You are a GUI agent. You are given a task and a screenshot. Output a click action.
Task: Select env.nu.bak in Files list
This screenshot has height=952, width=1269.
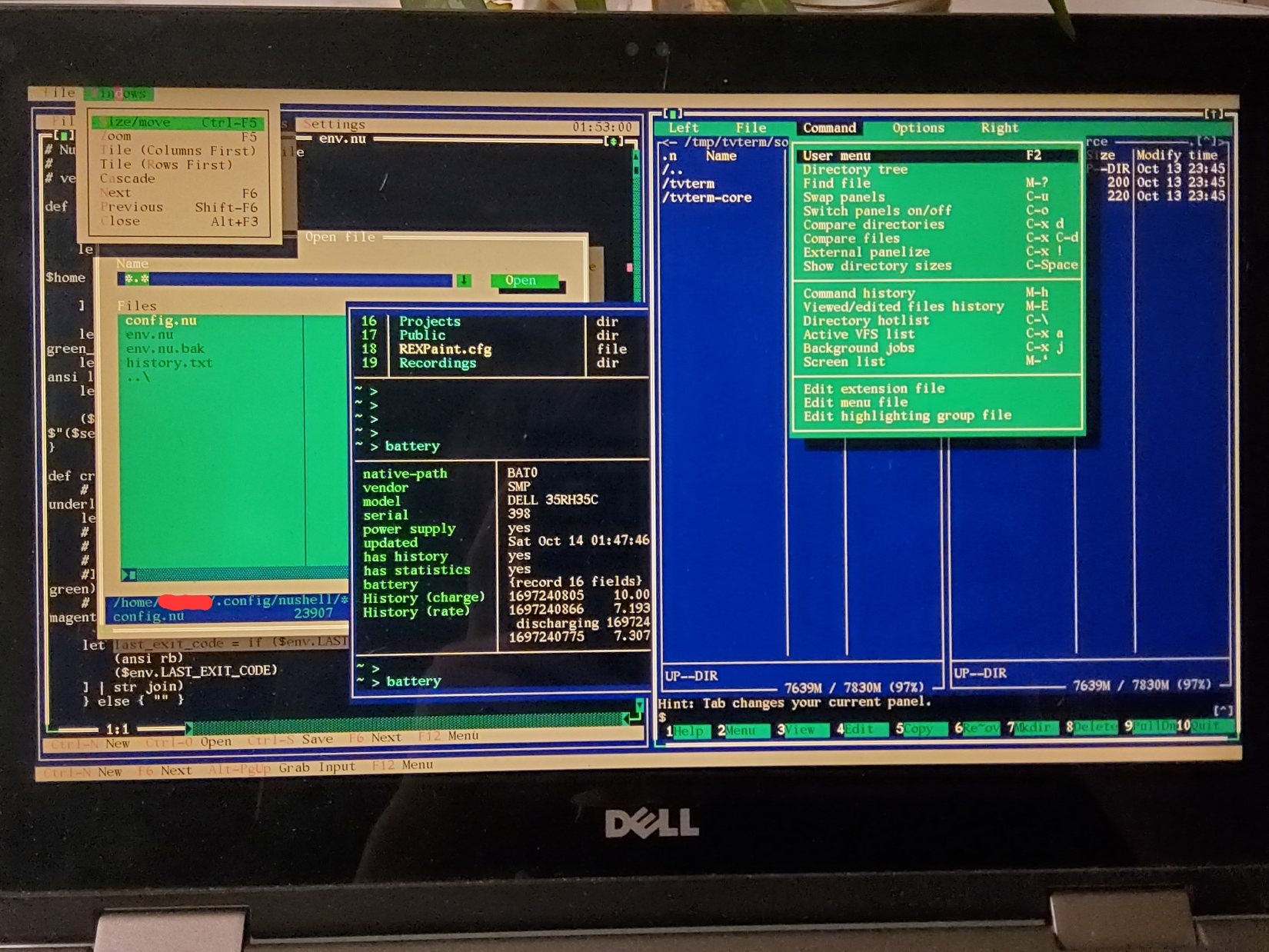click(165, 349)
